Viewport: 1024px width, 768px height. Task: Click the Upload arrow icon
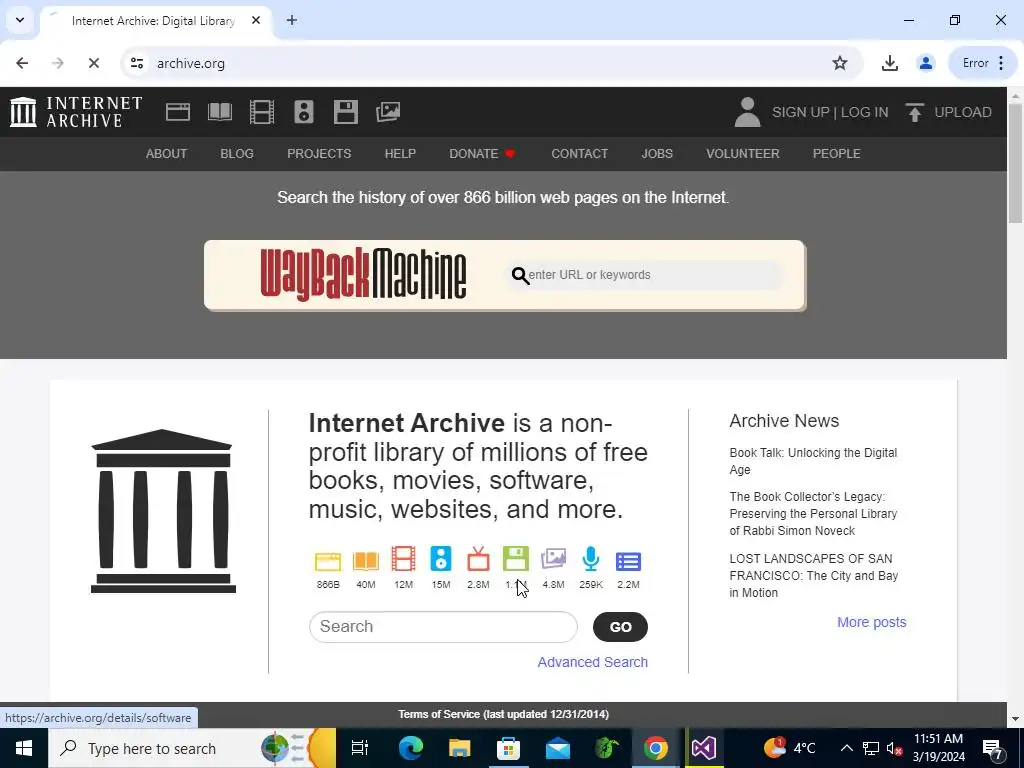[x=914, y=112]
